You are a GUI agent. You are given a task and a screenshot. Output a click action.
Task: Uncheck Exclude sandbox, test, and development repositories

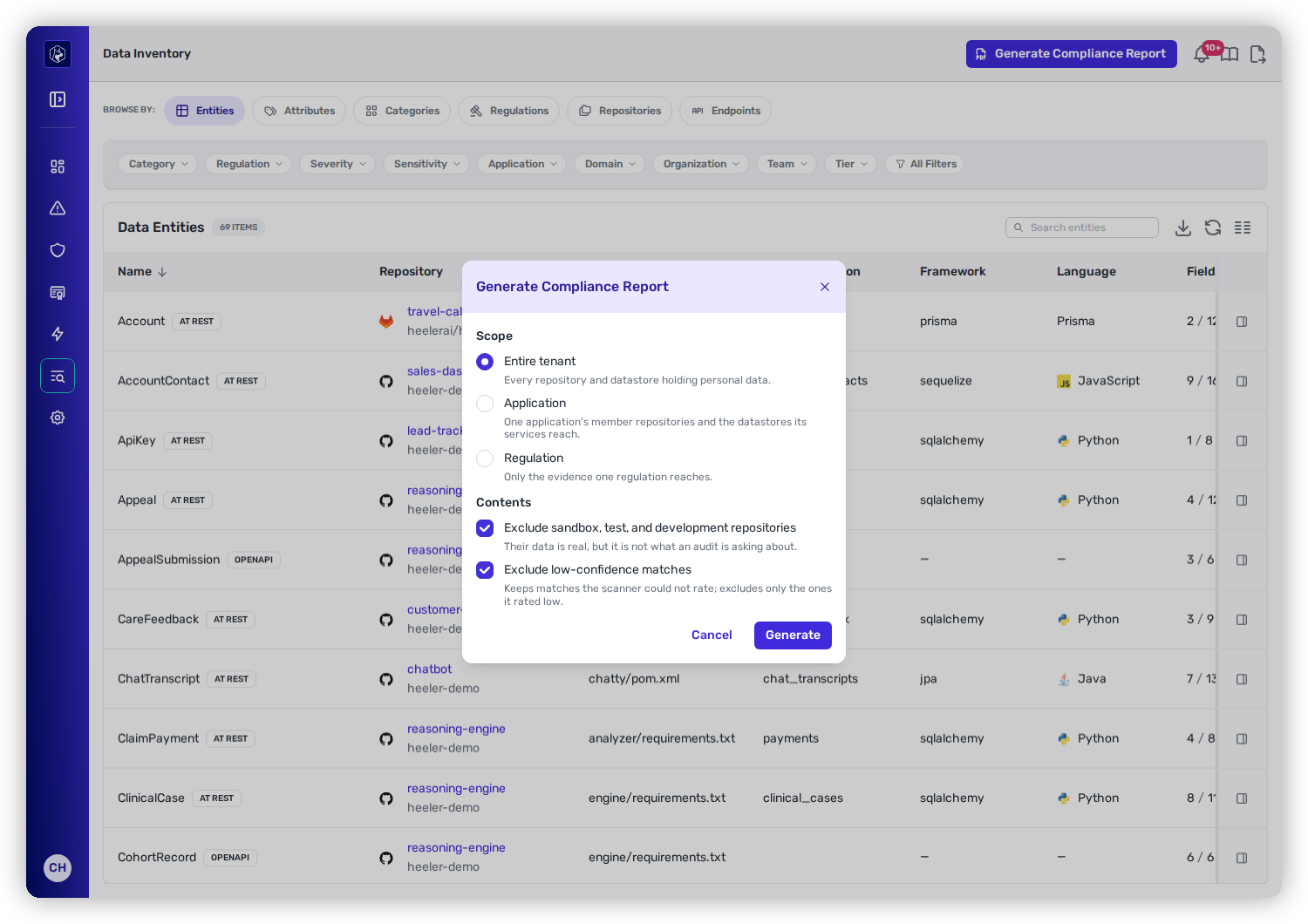pyautogui.click(x=485, y=528)
